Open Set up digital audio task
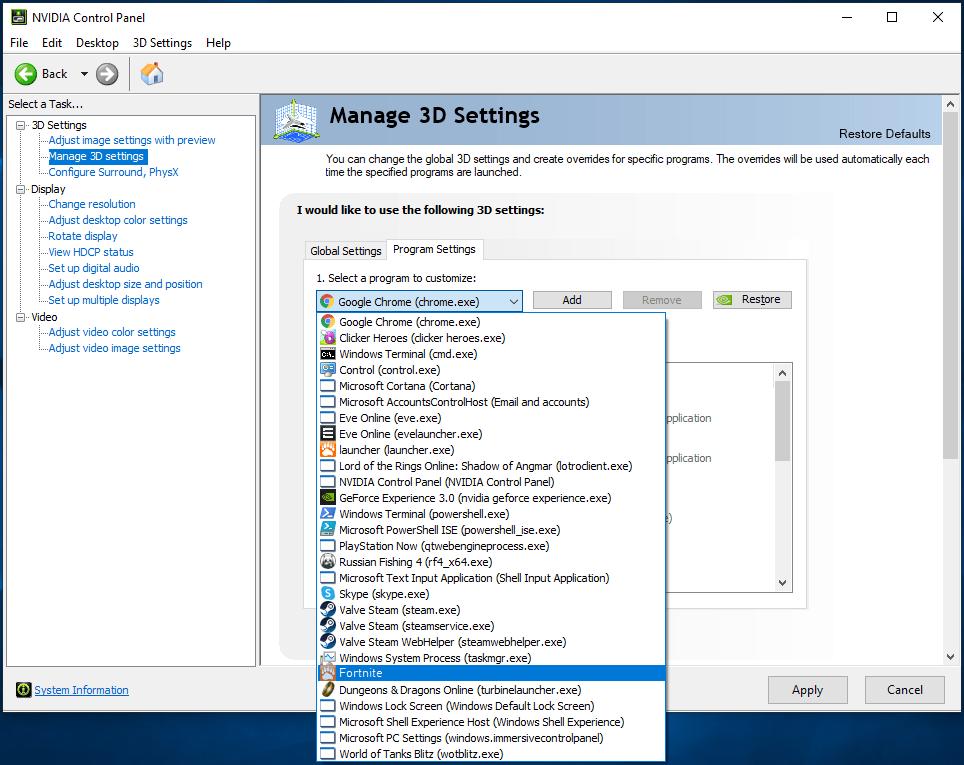This screenshot has width=964, height=765. (93, 268)
